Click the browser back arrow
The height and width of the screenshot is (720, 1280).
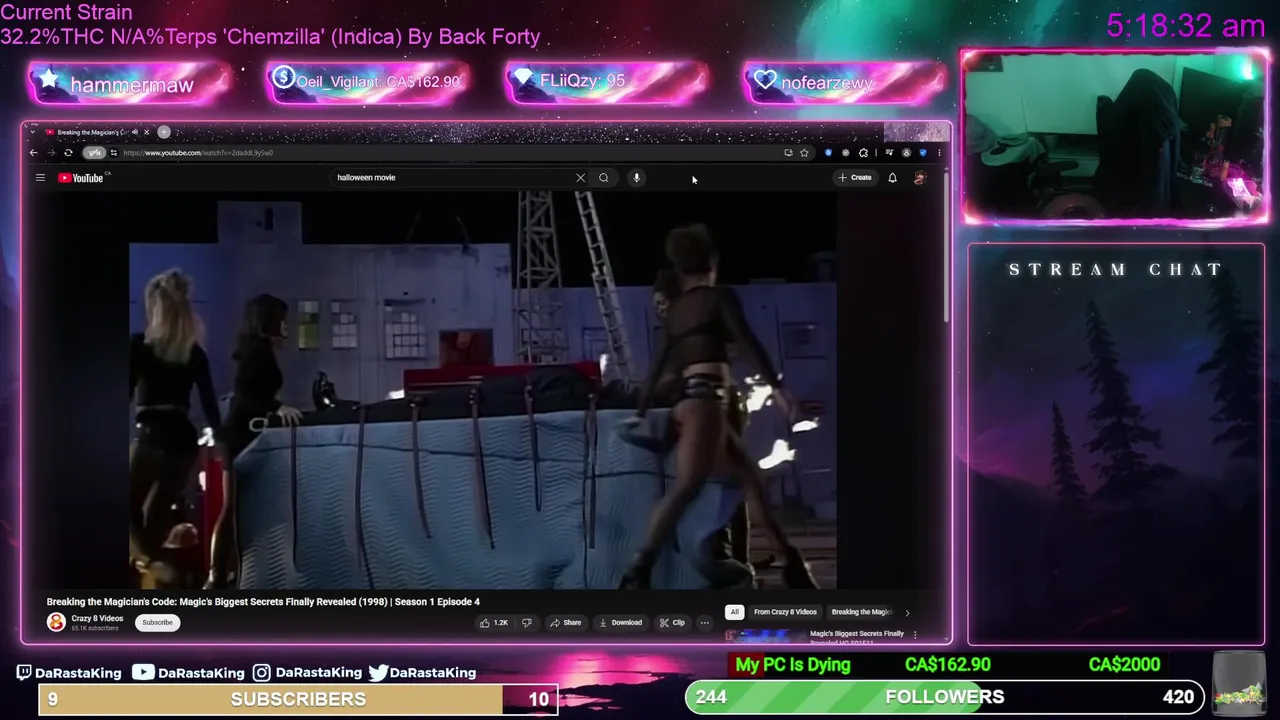pos(33,153)
